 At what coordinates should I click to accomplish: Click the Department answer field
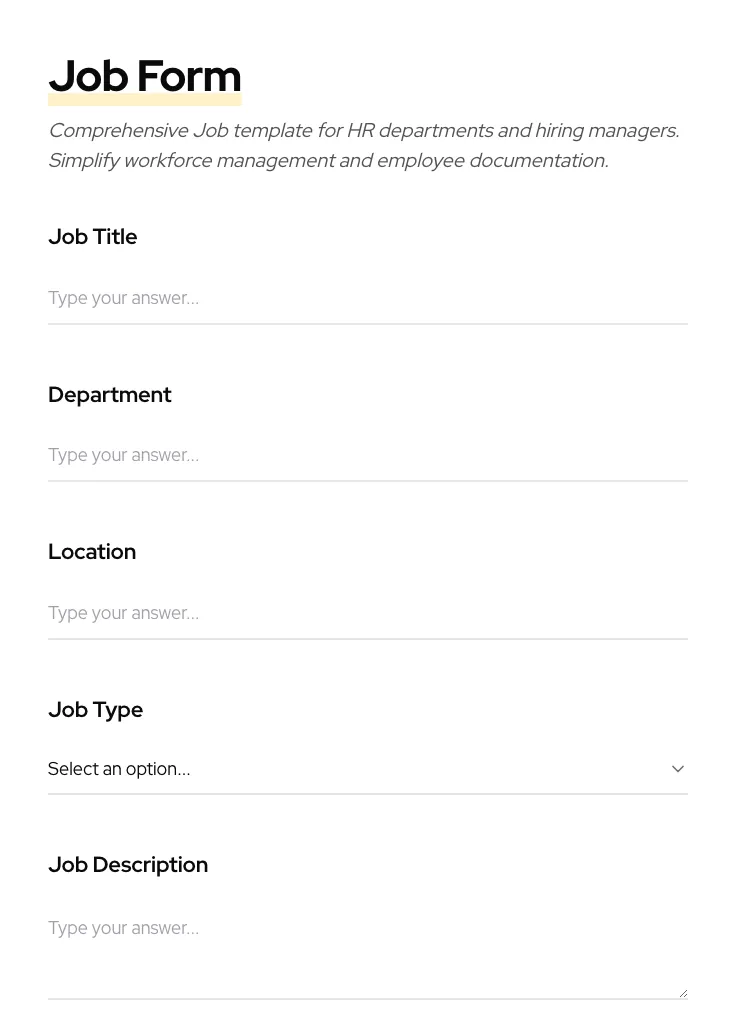pos(368,455)
